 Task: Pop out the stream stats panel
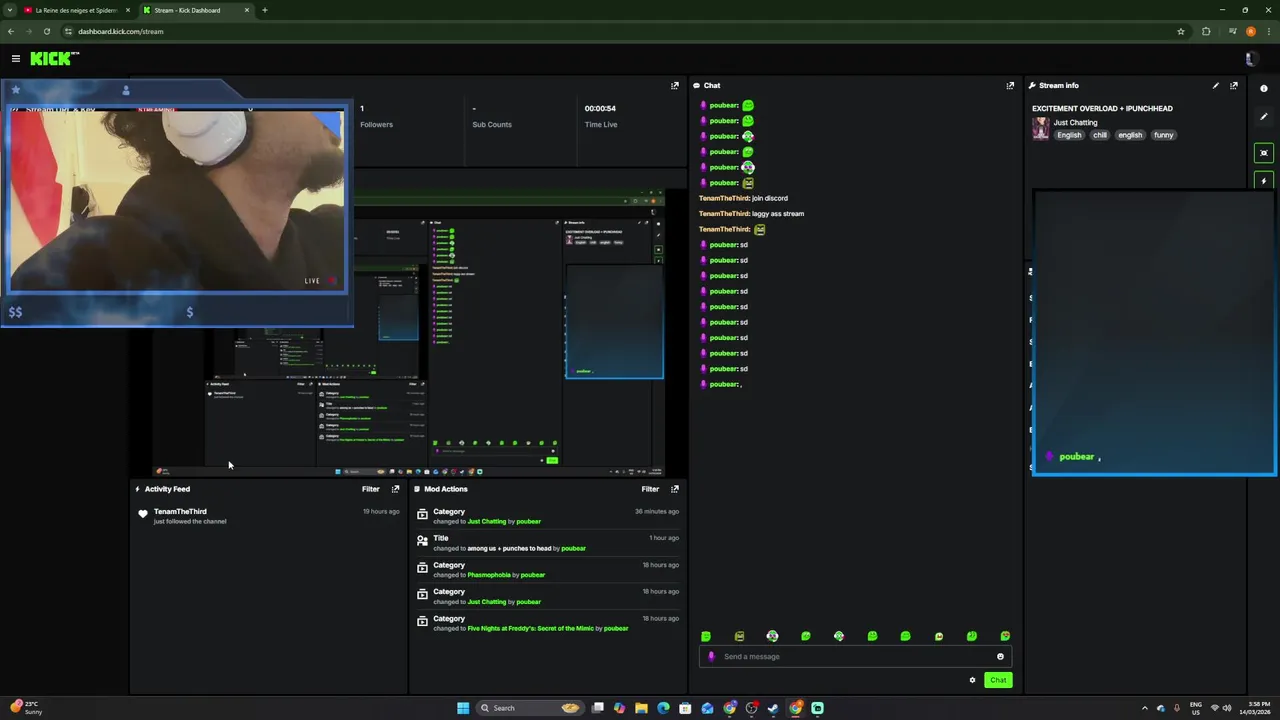[x=675, y=86]
